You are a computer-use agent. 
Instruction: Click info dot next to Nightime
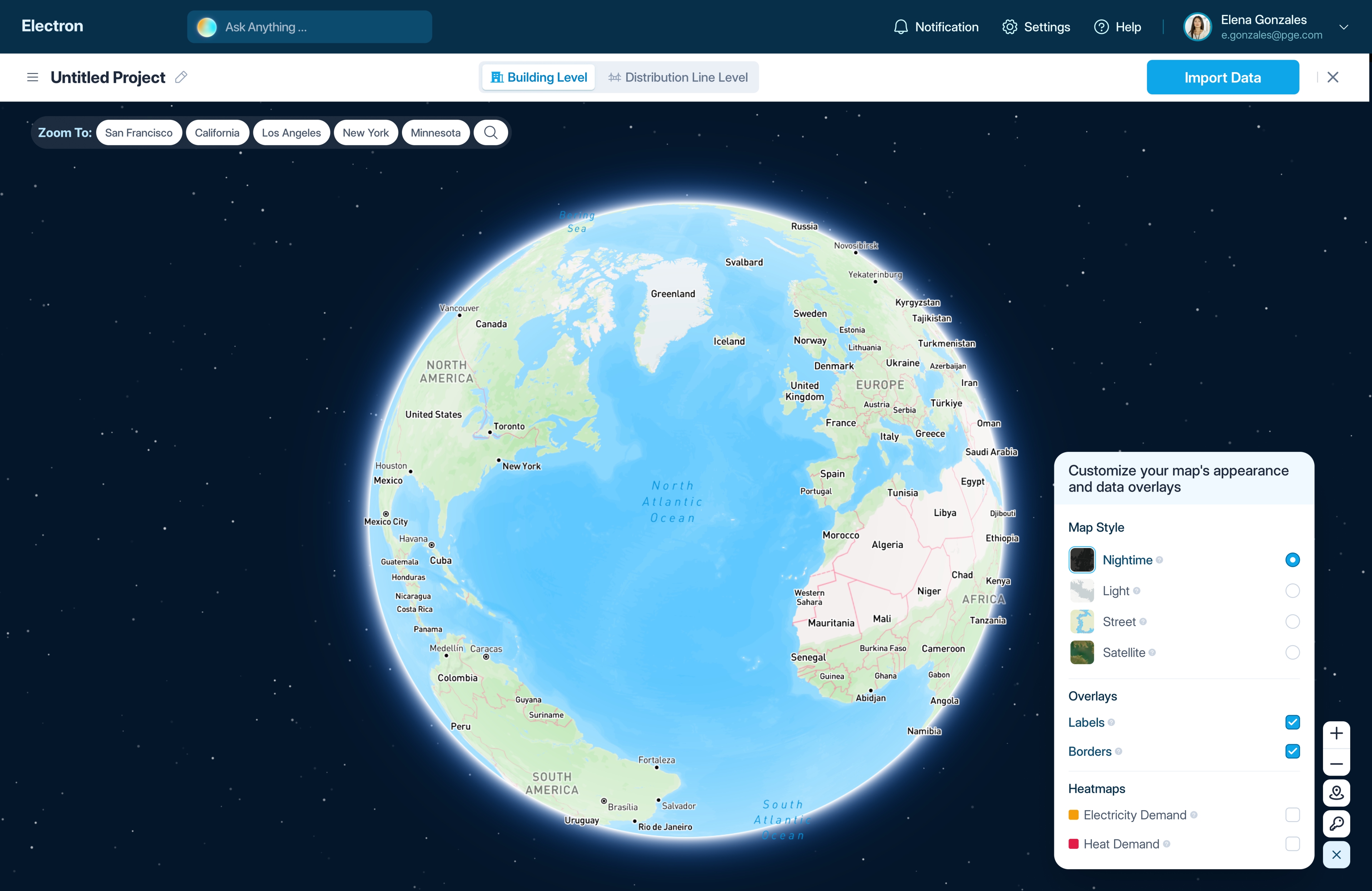pyautogui.click(x=1159, y=559)
